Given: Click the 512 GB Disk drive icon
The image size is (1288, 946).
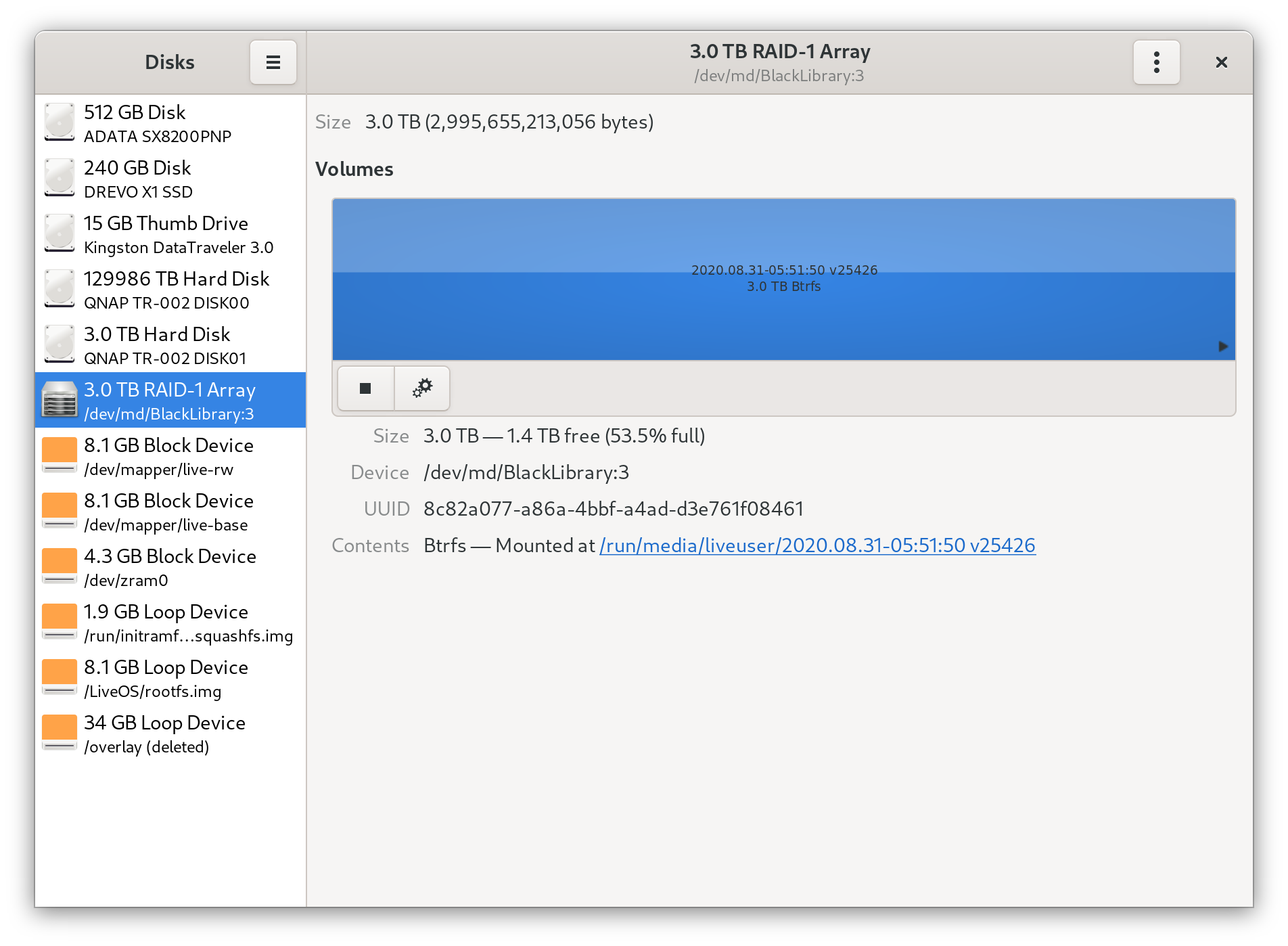Looking at the screenshot, I should click(60, 122).
